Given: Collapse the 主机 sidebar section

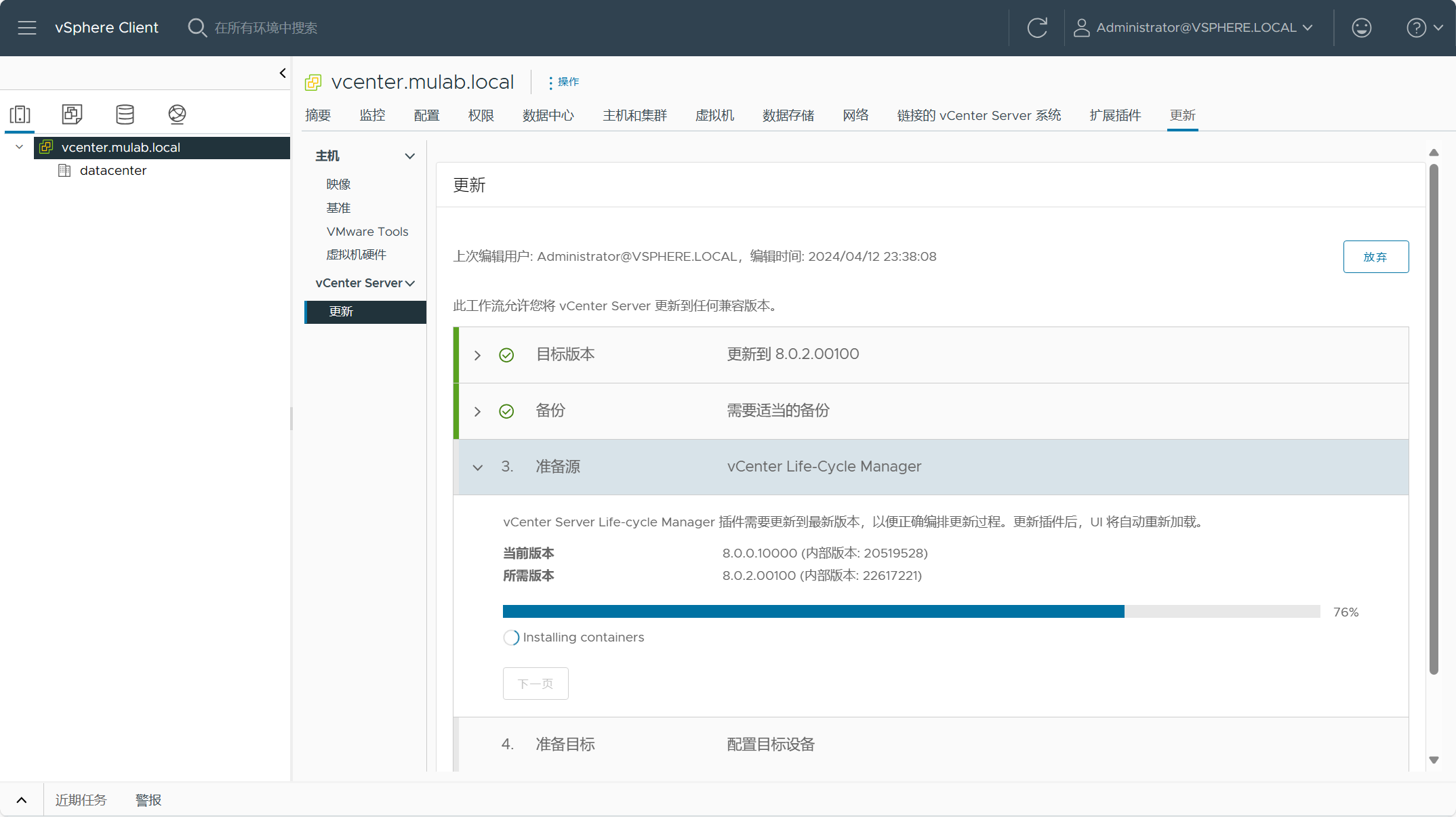Looking at the screenshot, I should coord(409,156).
